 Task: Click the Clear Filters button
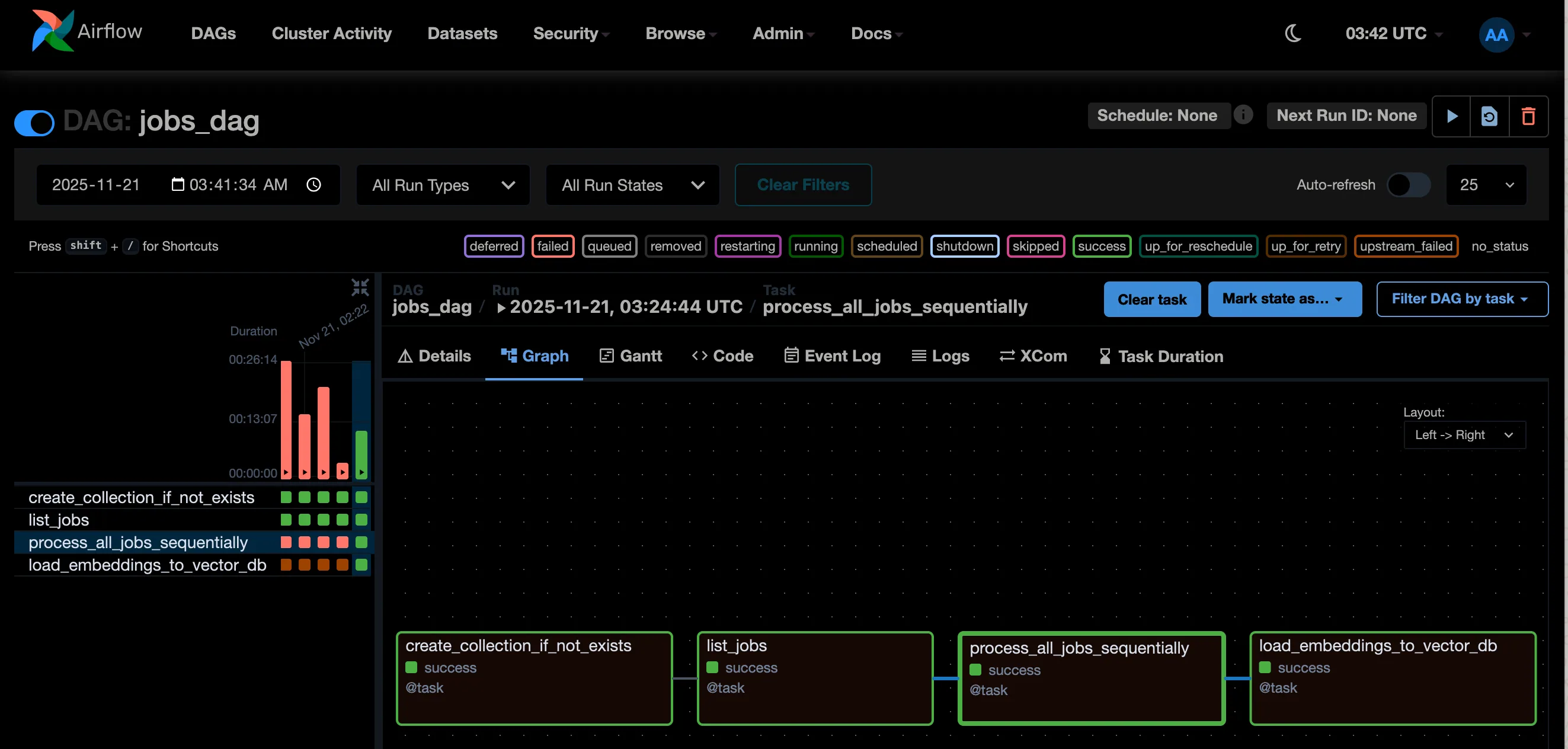coord(803,185)
